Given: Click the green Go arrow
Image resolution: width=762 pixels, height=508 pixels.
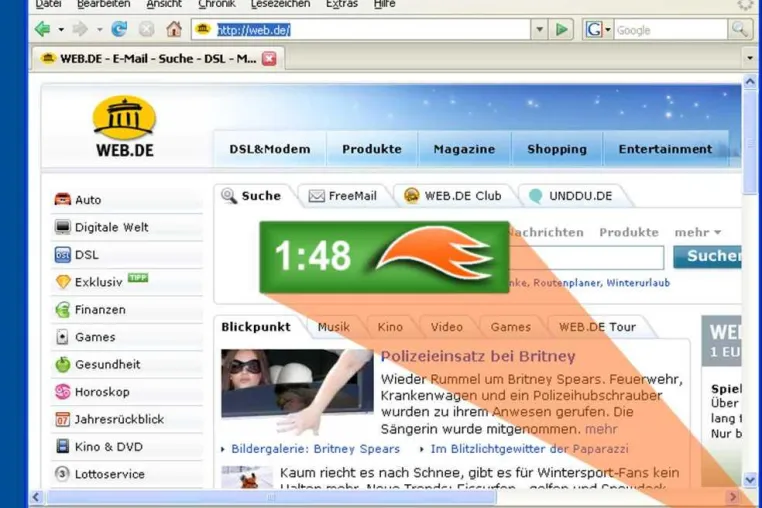Looking at the screenshot, I should pos(561,30).
